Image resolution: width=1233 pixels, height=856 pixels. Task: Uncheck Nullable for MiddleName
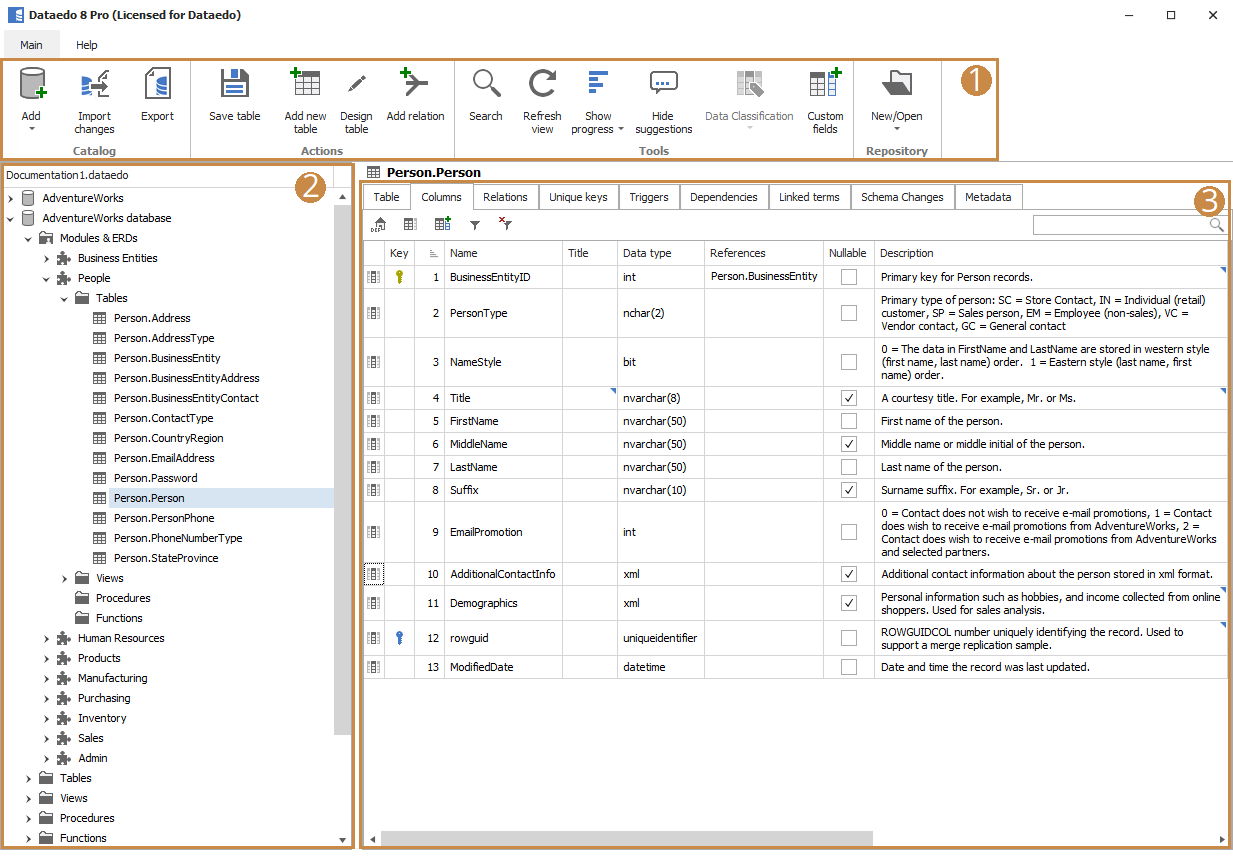tap(849, 444)
